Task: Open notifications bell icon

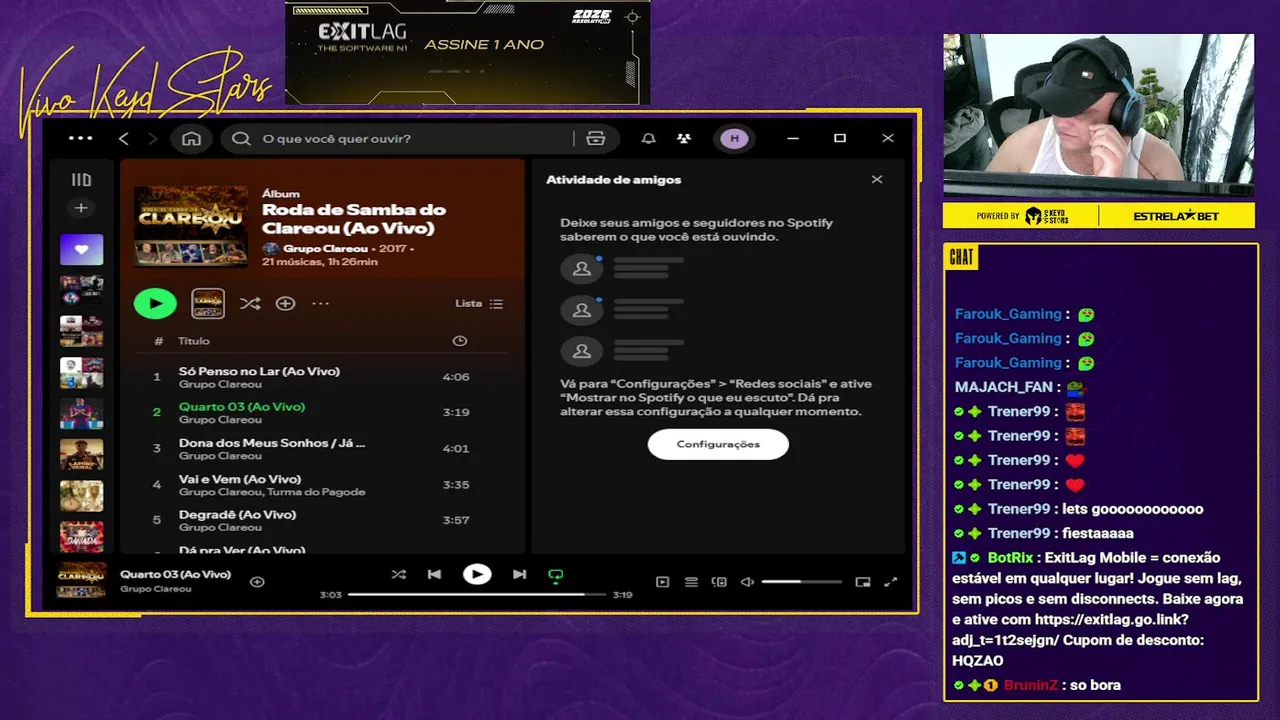Action: click(649, 139)
